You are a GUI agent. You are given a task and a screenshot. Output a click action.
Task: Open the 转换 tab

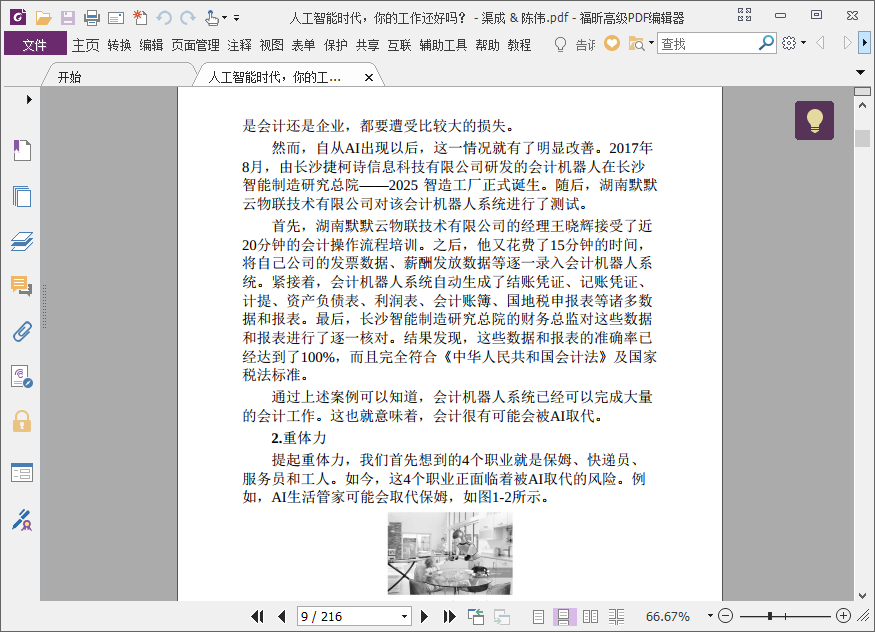coord(119,45)
